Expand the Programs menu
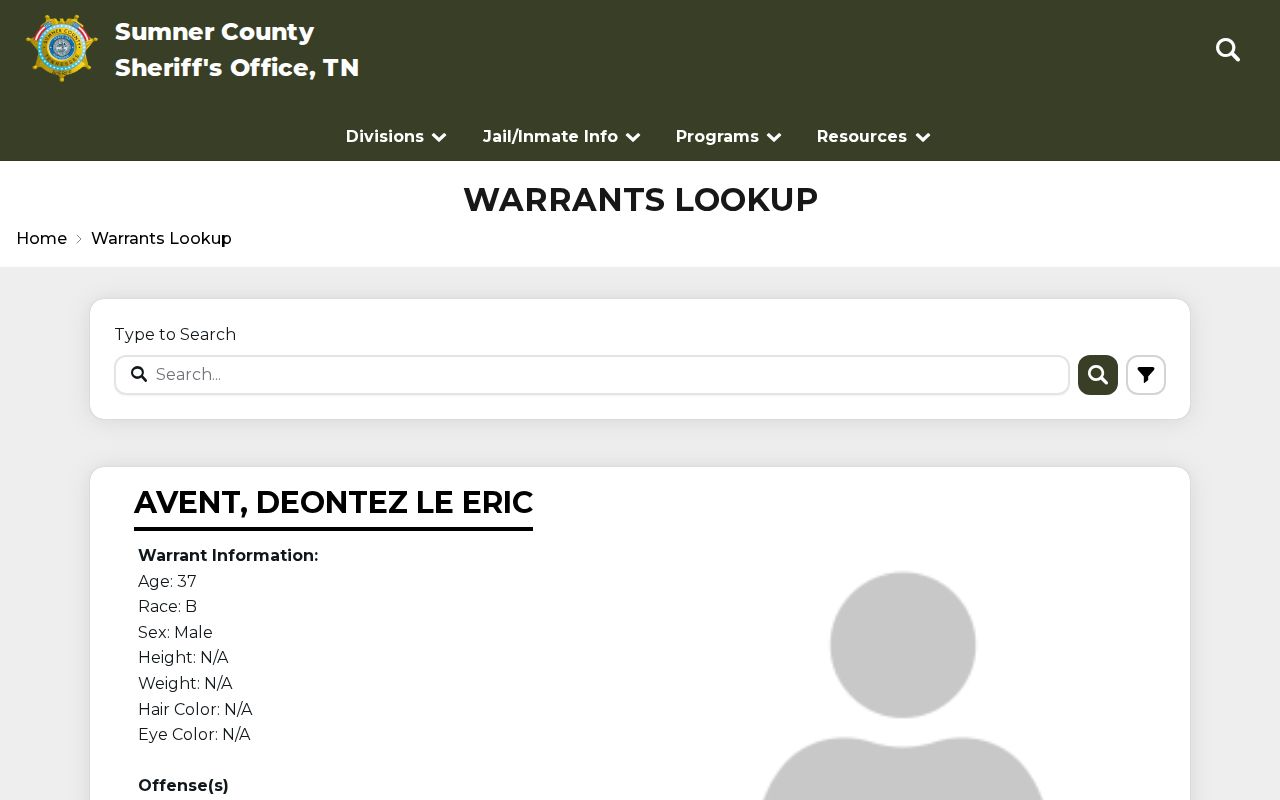This screenshot has height=800, width=1280. click(728, 137)
